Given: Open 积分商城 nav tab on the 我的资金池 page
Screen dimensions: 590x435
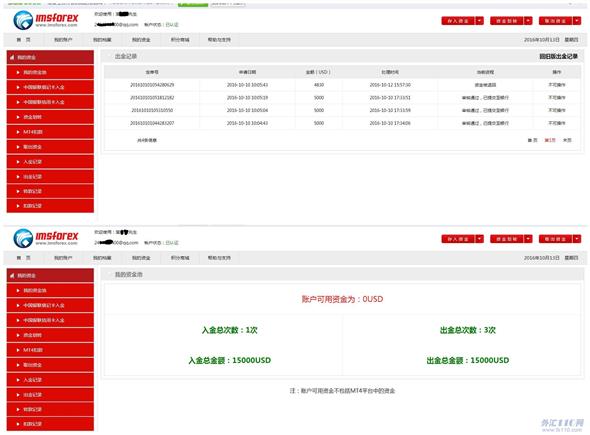Looking at the screenshot, I should coord(180,258).
